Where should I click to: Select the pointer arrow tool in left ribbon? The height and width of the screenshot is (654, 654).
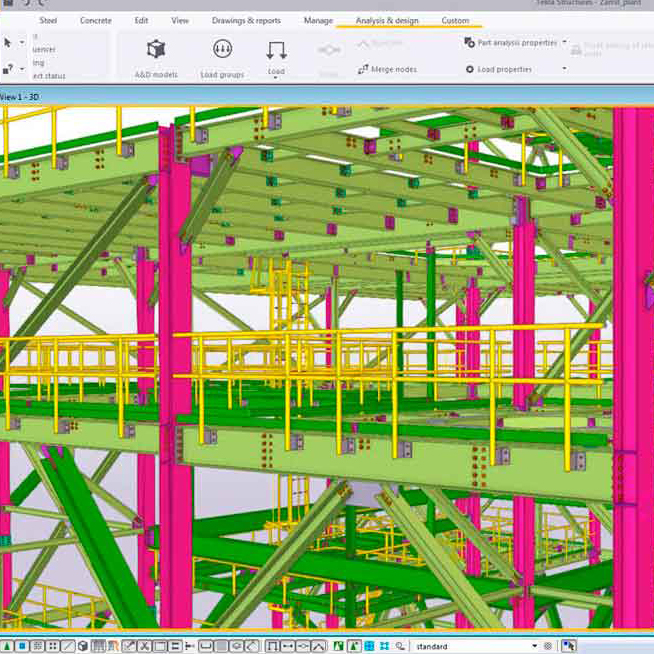click(x=8, y=42)
